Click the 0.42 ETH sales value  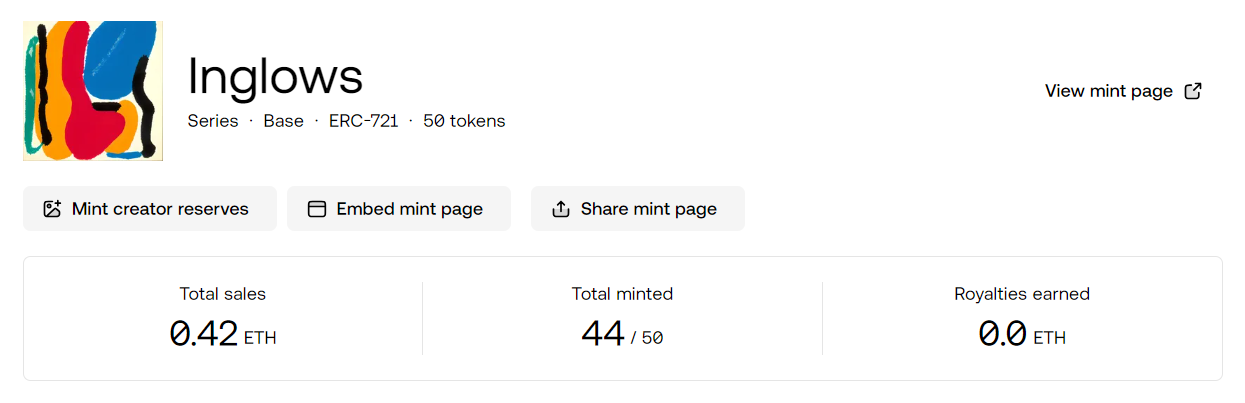point(223,334)
